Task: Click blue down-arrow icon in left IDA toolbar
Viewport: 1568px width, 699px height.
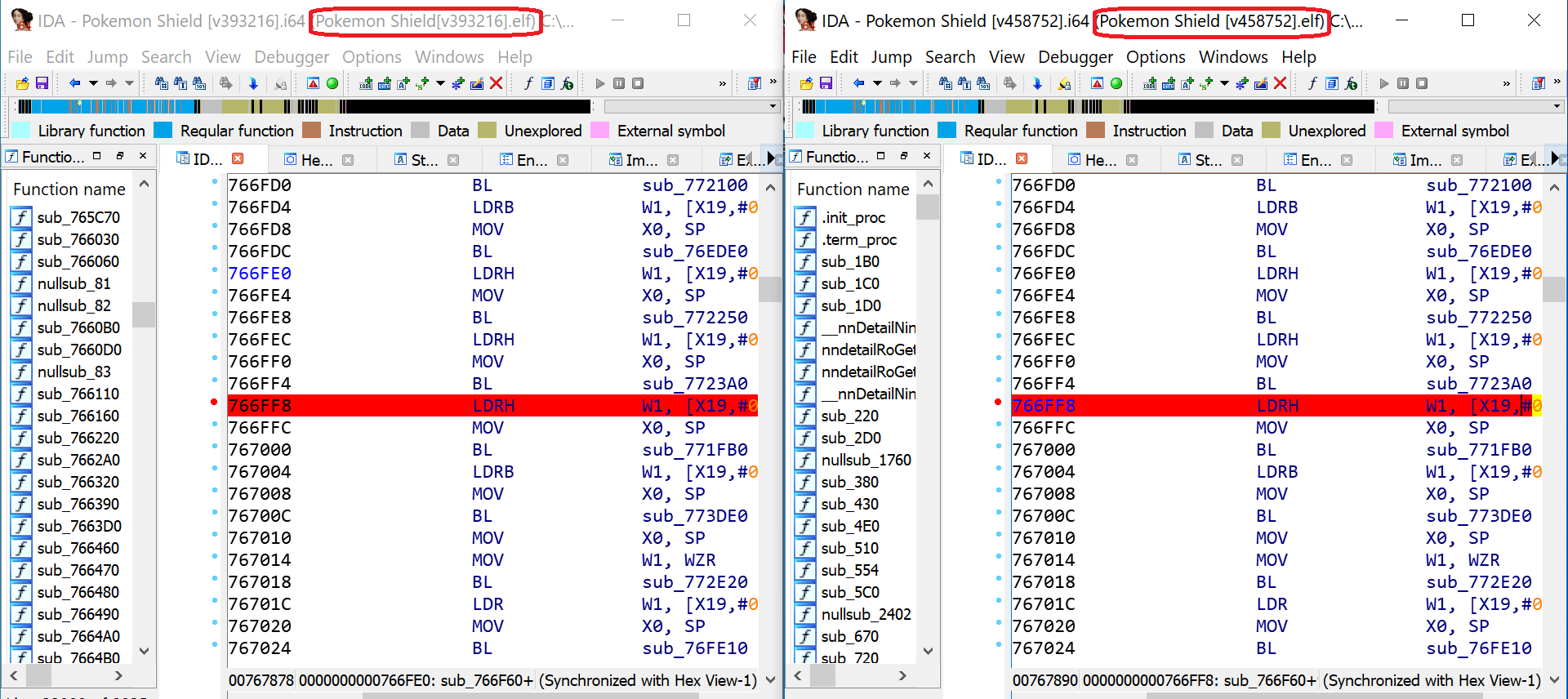Action: 253,83
